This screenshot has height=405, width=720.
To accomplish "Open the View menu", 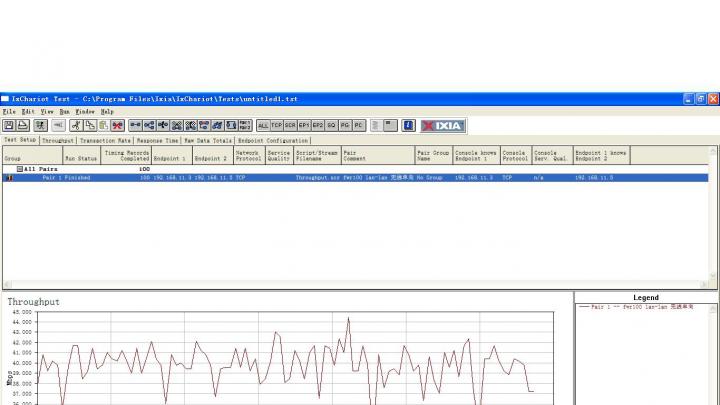I will click(47, 112).
